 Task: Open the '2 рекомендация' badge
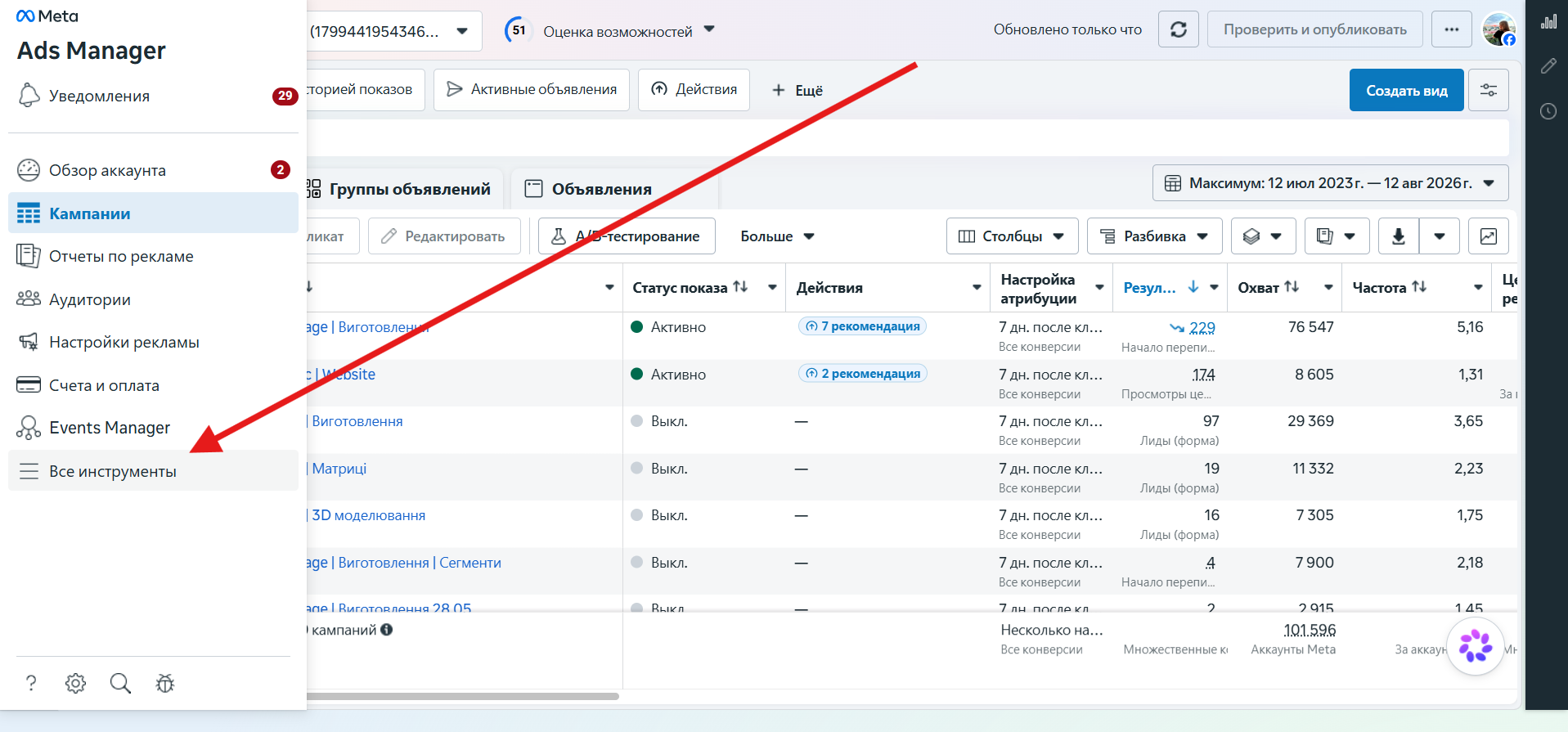click(x=862, y=374)
